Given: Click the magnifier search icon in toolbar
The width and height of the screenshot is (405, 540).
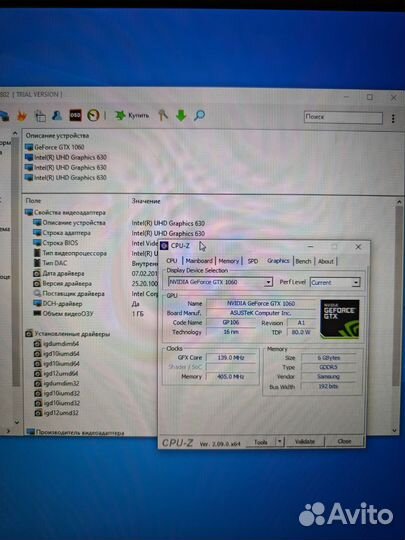Looking at the screenshot, I should 199,115.
